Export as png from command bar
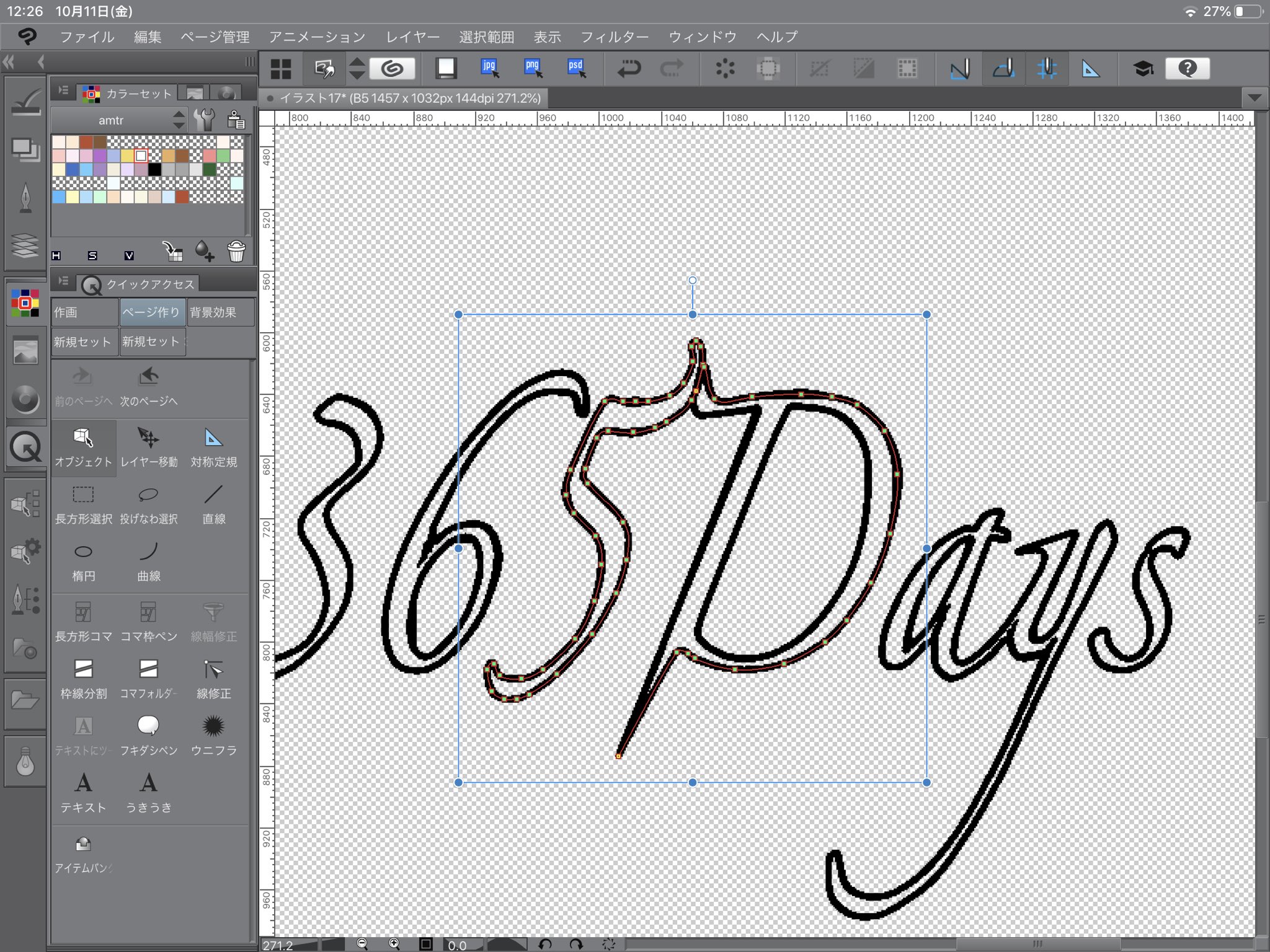Viewport: 1270px width, 952px height. coord(533,68)
